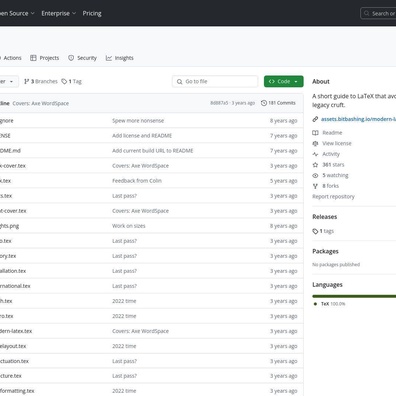This screenshot has height=396, width=396.
Task: Click the Code angle-brackets icon
Action: pos(272,81)
